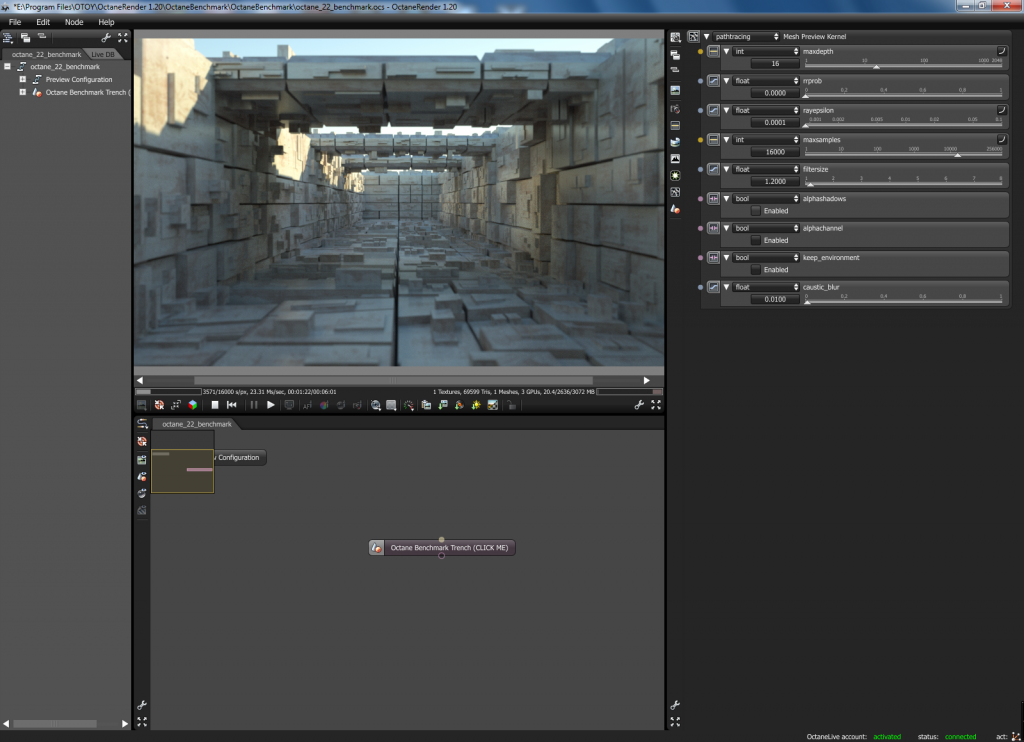Open the int type dropdown for maxdepth
The height and width of the screenshot is (742, 1024).
click(x=766, y=52)
